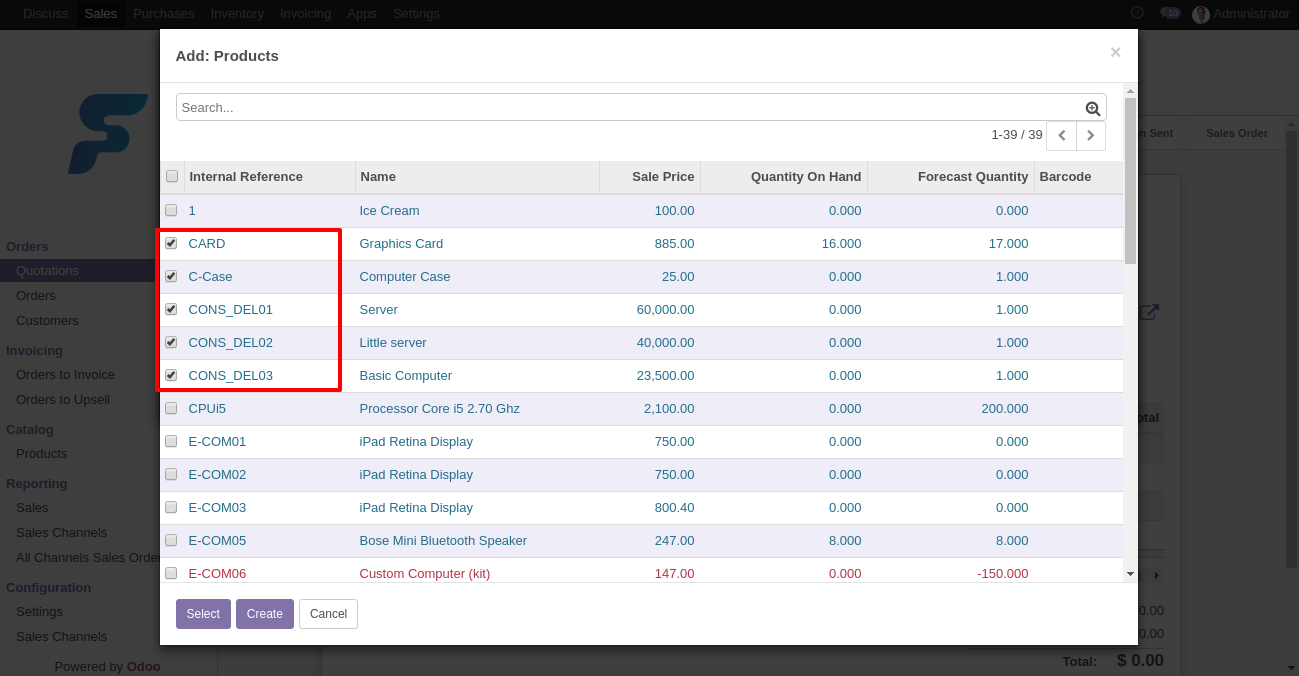Check the E-COM06 row checkbox
The height and width of the screenshot is (676, 1299).
[x=171, y=573]
